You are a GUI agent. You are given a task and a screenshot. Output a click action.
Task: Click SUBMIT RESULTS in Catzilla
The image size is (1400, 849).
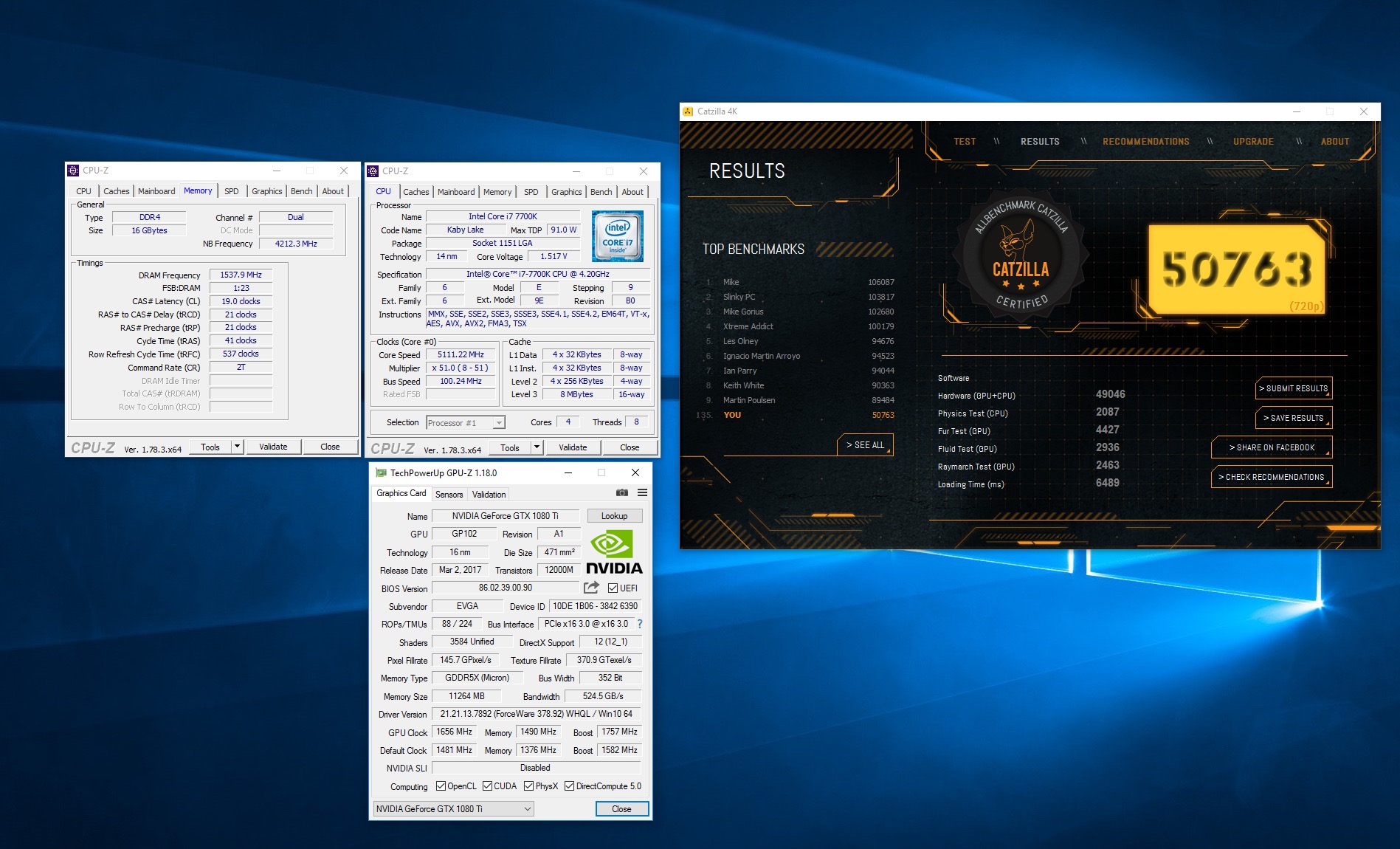1293,388
